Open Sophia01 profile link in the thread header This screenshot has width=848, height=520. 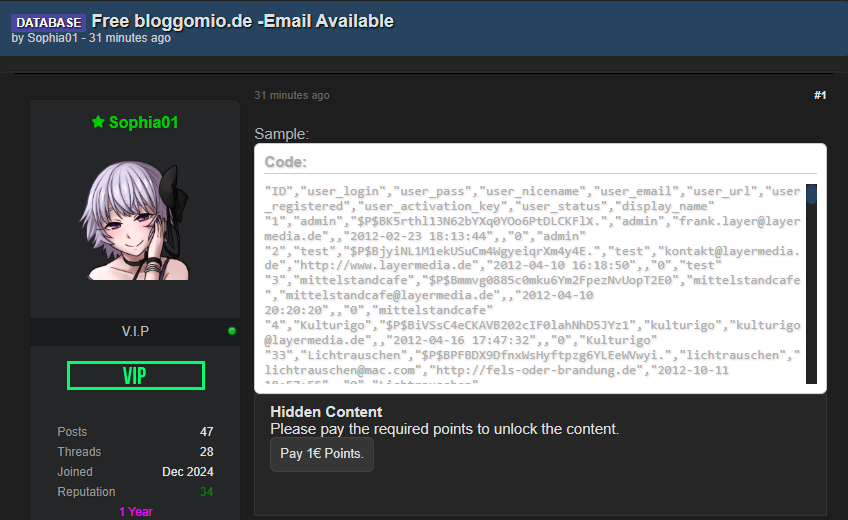pos(52,38)
